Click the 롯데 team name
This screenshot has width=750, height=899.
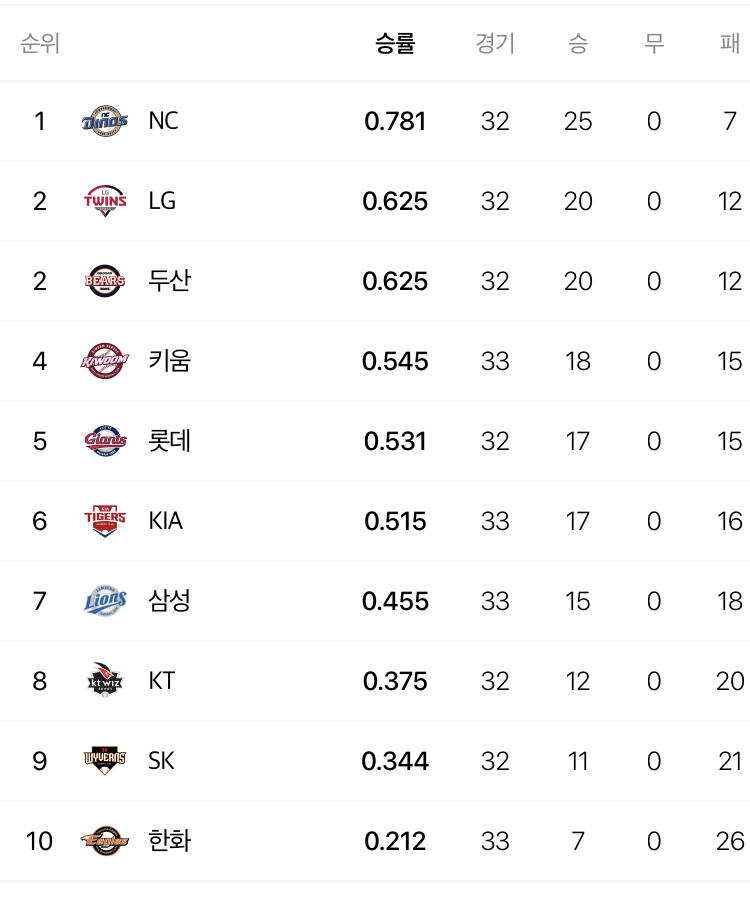pos(169,441)
